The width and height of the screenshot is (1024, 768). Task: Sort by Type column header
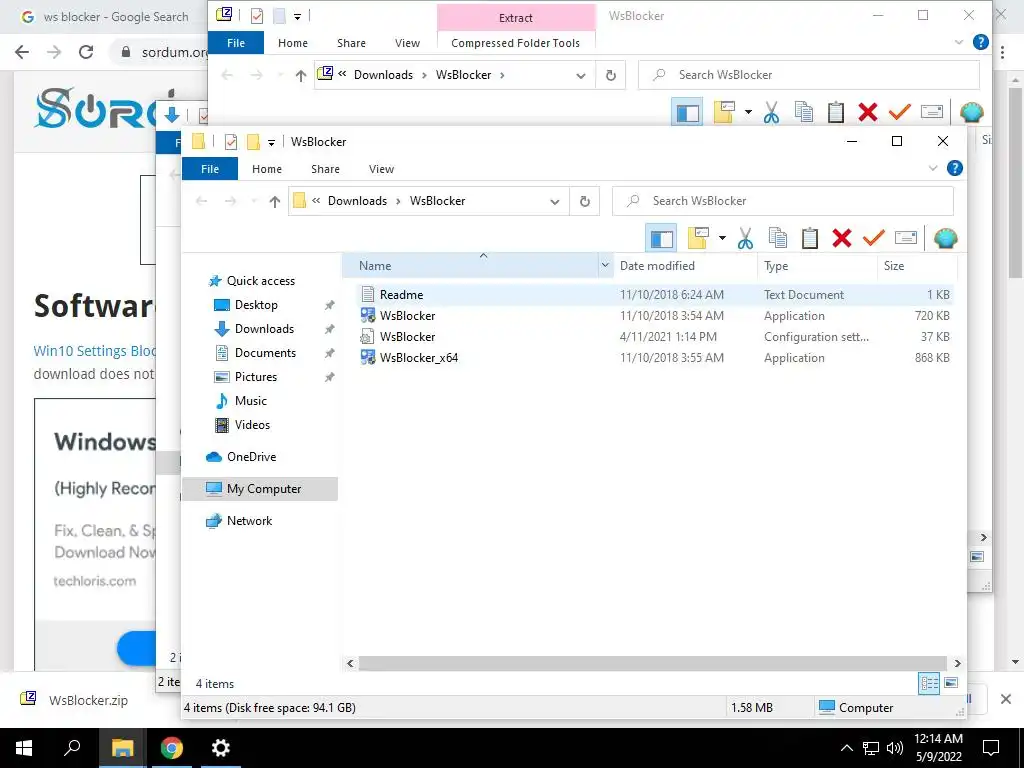817,266
